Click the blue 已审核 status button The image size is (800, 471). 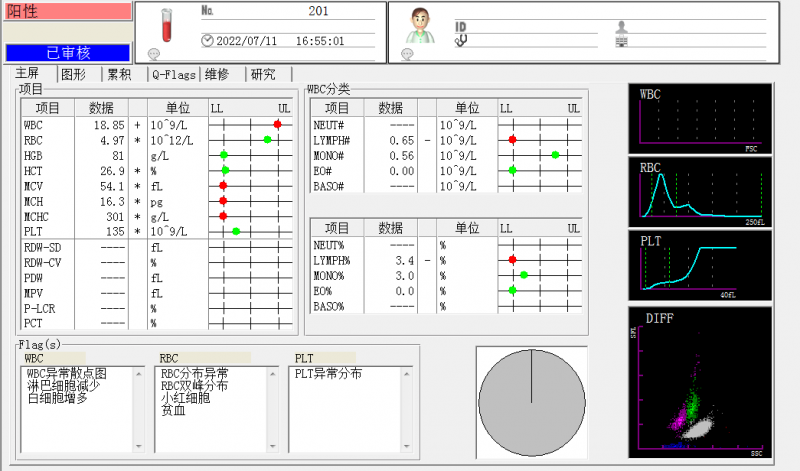(67, 53)
